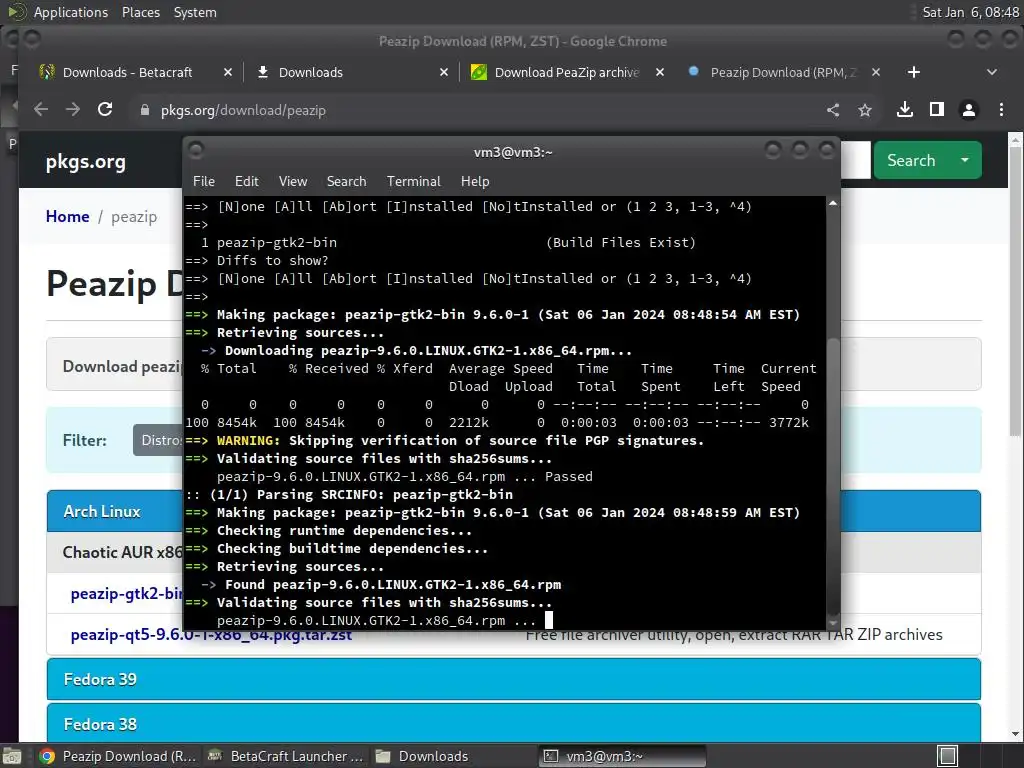The height and width of the screenshot is (768, 1024).
Task: Open Chrome three-dot menu
Action: pos(1001,110)
